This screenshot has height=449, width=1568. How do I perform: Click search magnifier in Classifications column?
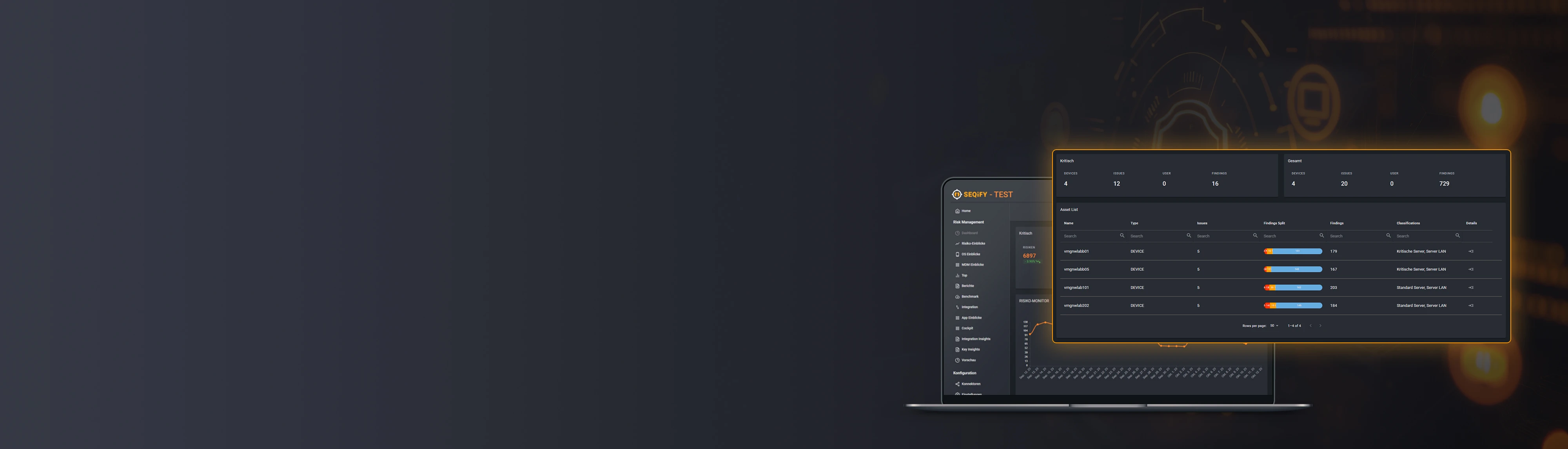click(x=1457, y=235)
